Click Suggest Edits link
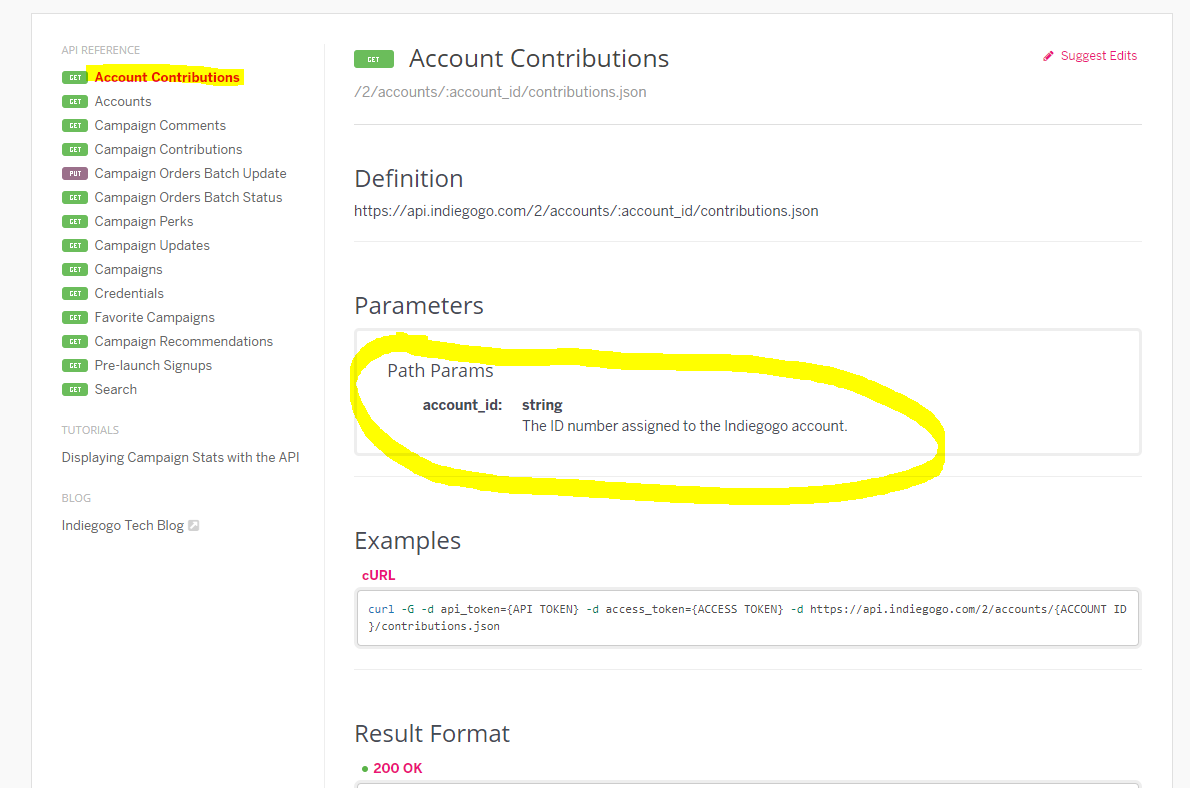 (x=1098, y=56)
